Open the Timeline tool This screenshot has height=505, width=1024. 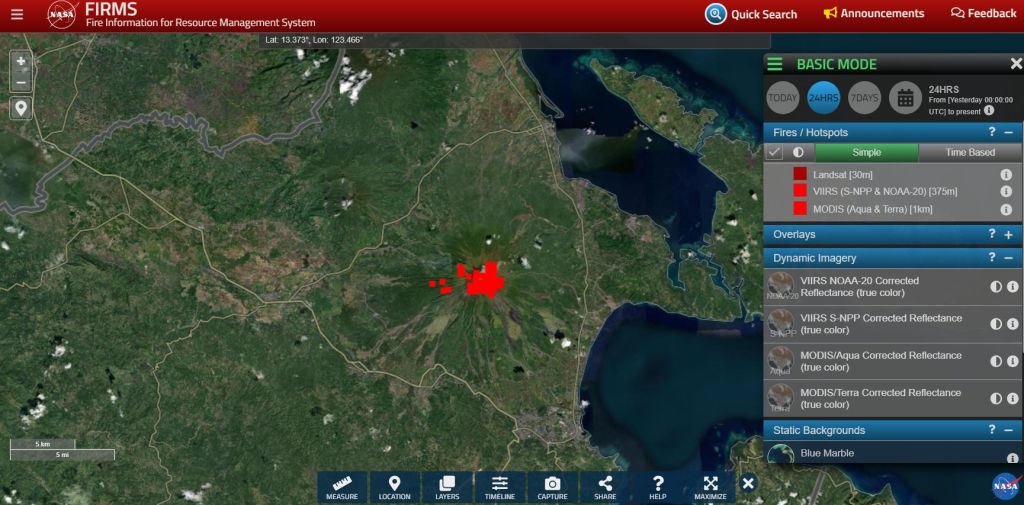(500, 487)
